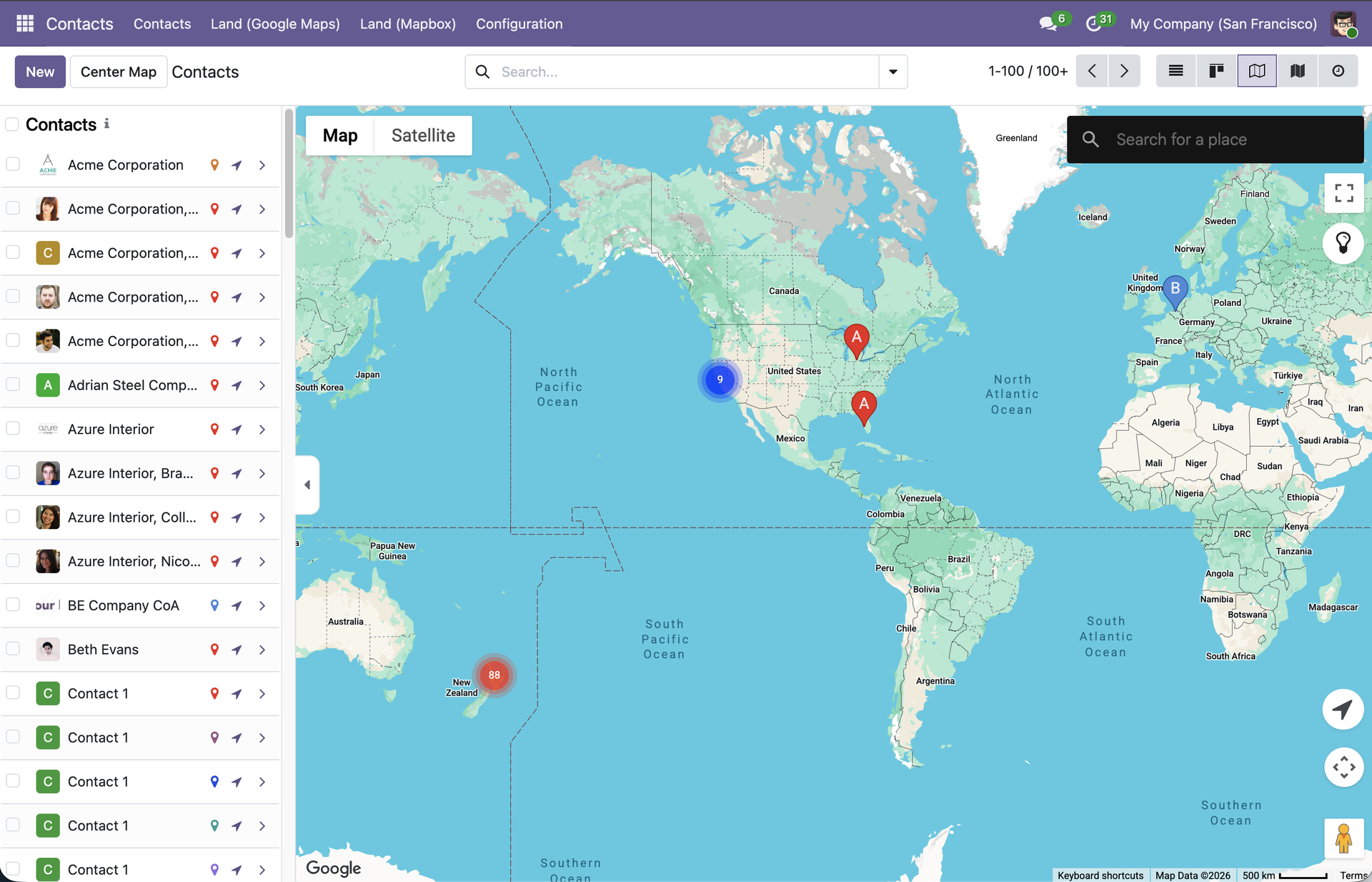Toggle map fullscreen mode
Viewport: 1372px width, 882px height.
click(x=1343, y=193)
